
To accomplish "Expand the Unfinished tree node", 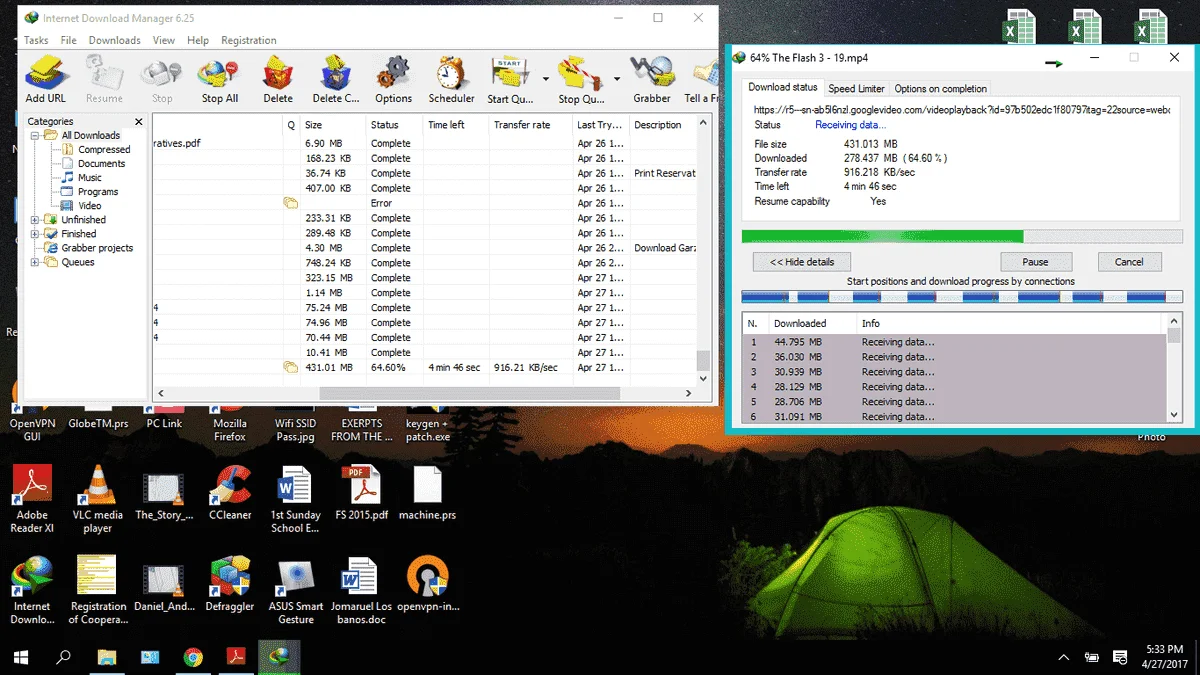I will [x=35, y=220].
